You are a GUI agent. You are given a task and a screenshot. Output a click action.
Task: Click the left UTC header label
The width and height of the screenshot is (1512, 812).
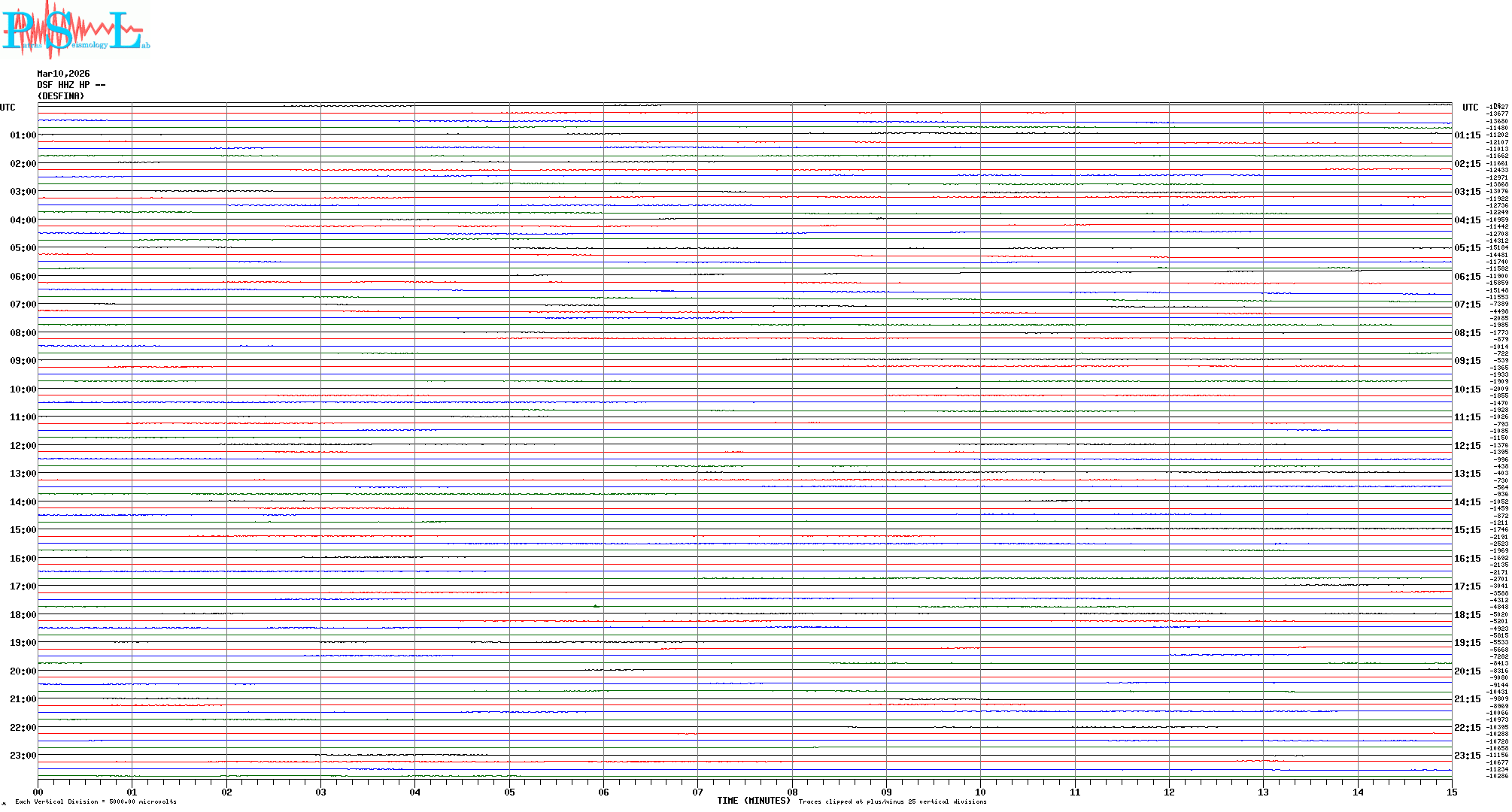click(x=8, y=108)
